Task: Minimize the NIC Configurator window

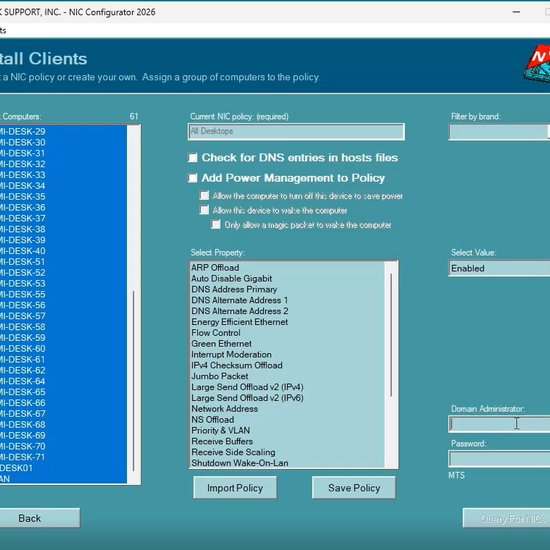Action: 516,12
